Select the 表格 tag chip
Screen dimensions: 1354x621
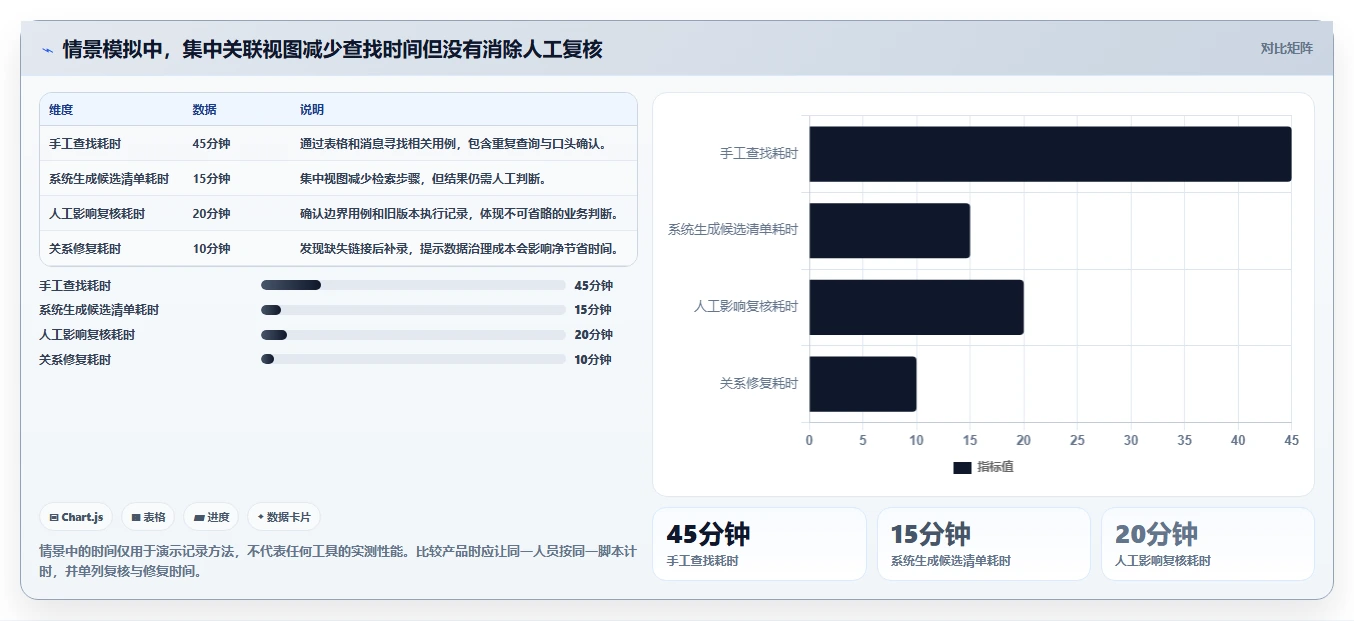[x=148, y=517]
